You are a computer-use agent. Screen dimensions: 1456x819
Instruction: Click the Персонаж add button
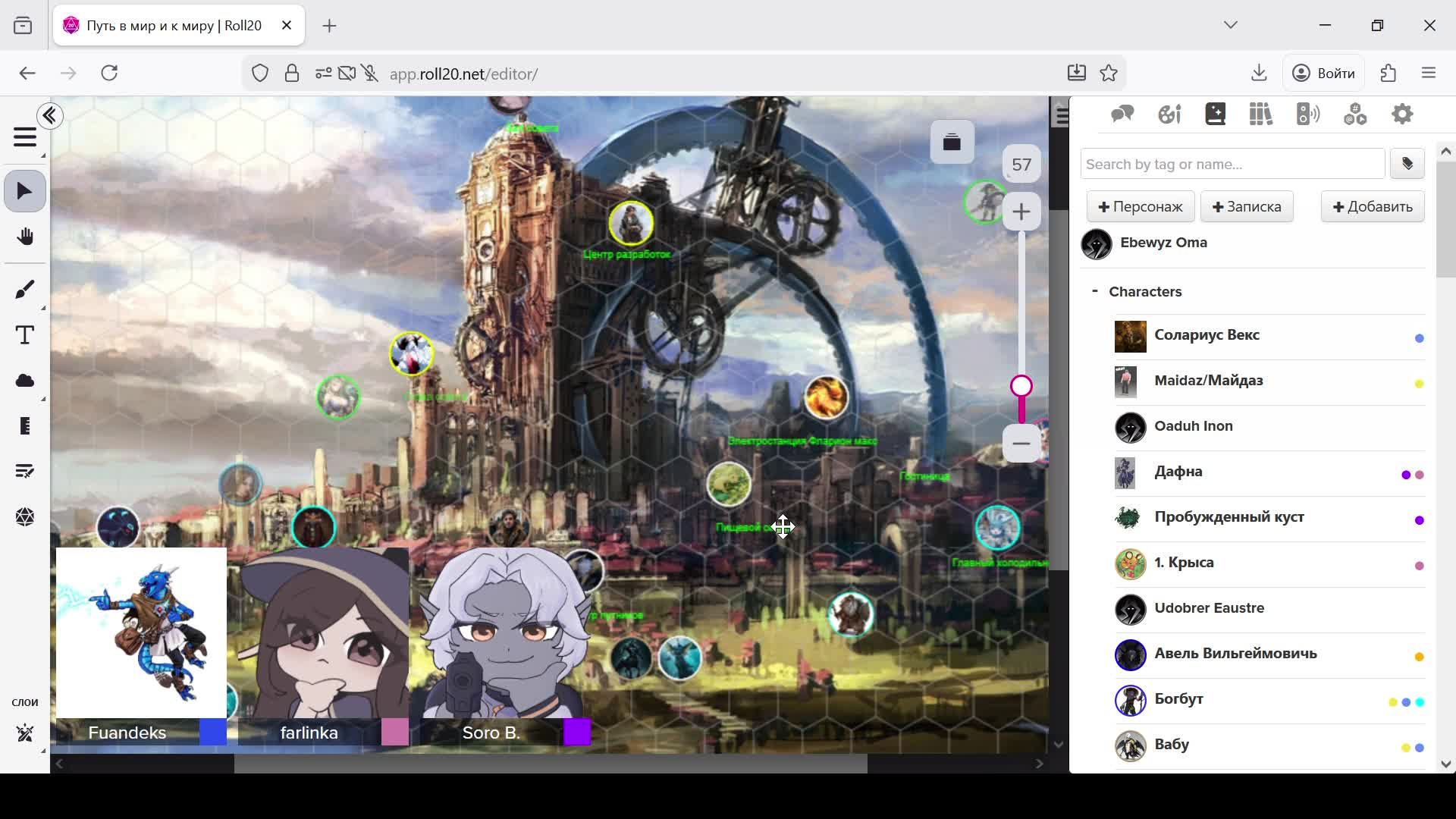click(x=1140, y=207)
